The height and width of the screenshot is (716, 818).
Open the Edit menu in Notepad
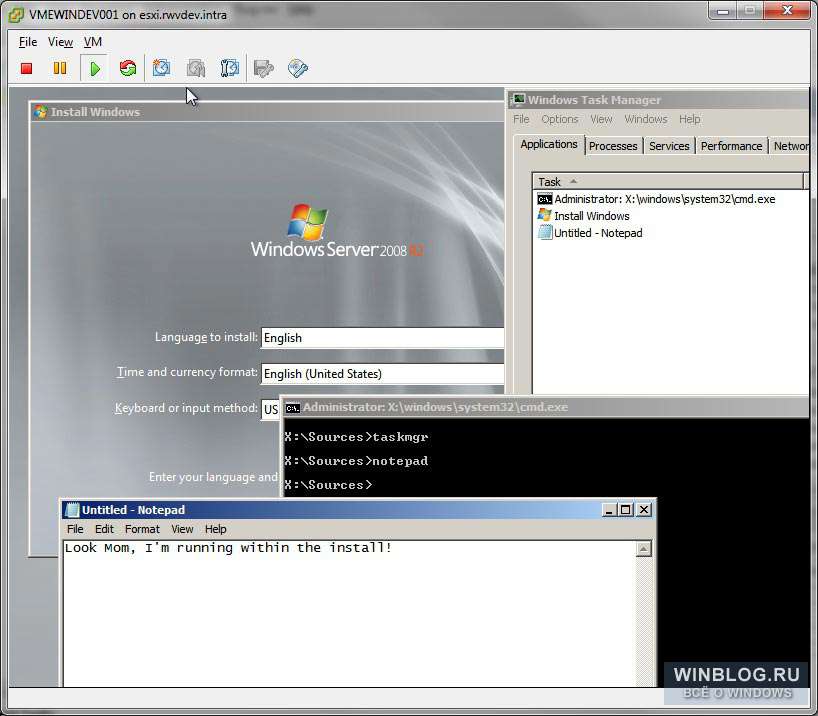pos(104,529)
